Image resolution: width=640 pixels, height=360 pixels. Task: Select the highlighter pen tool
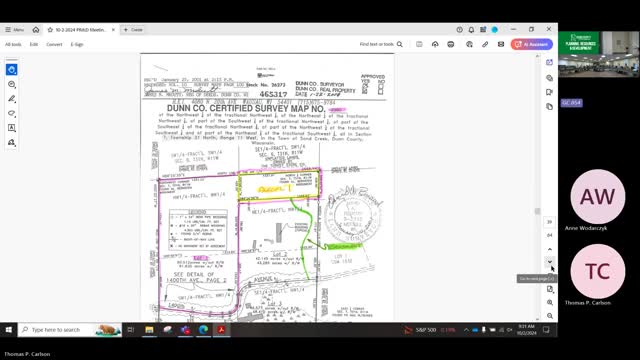click(x=11, y=99)
